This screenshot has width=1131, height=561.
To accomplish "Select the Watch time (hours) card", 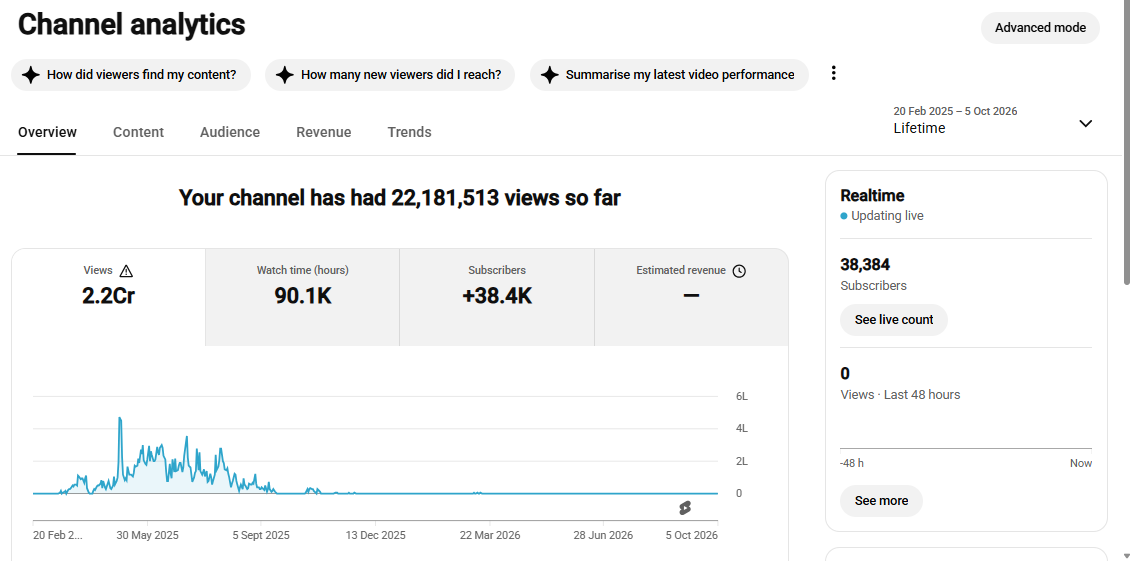I will tap(302, 297).
